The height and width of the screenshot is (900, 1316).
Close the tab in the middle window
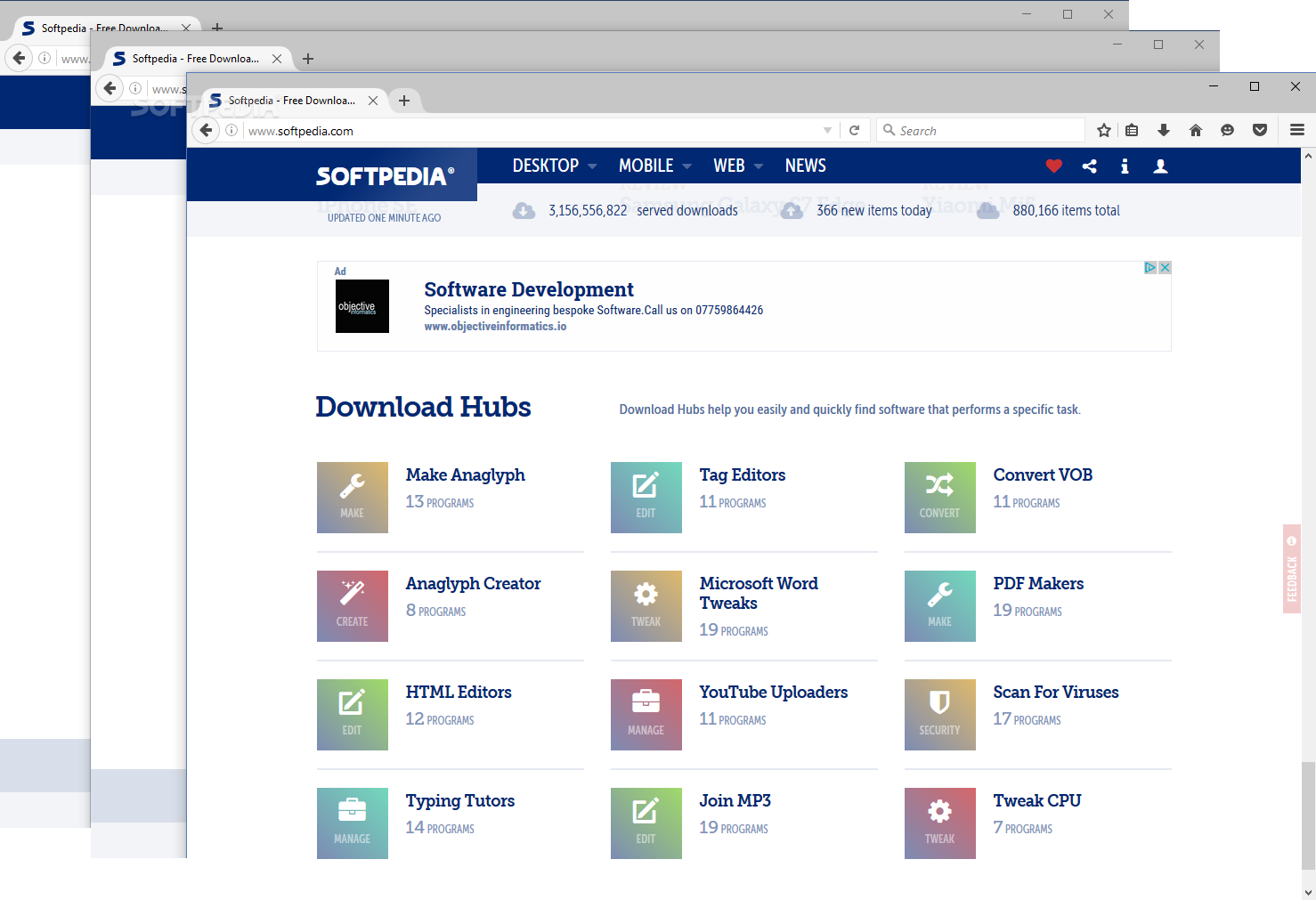pyautogui.click(x=277, y=59)
